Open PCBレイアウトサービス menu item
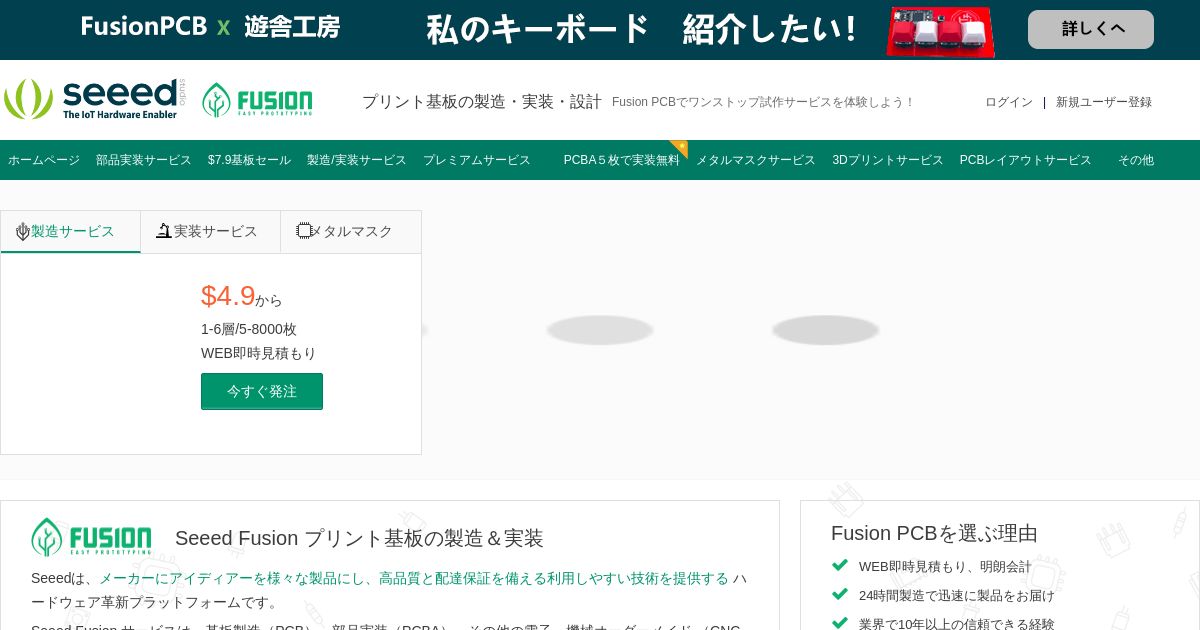The height and width of the screenshot is (630, 1200). click(x=1026, y=160)
